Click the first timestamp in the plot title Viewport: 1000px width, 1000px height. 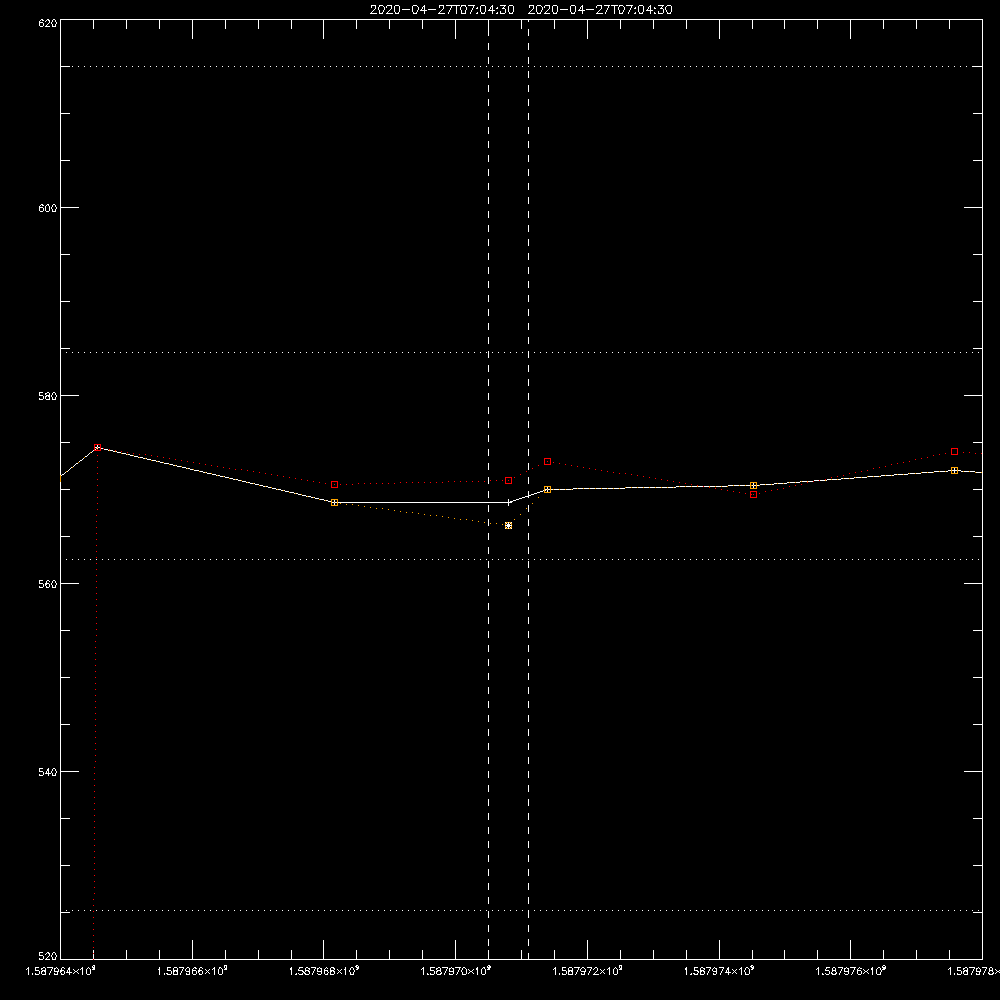pos(442,10)
